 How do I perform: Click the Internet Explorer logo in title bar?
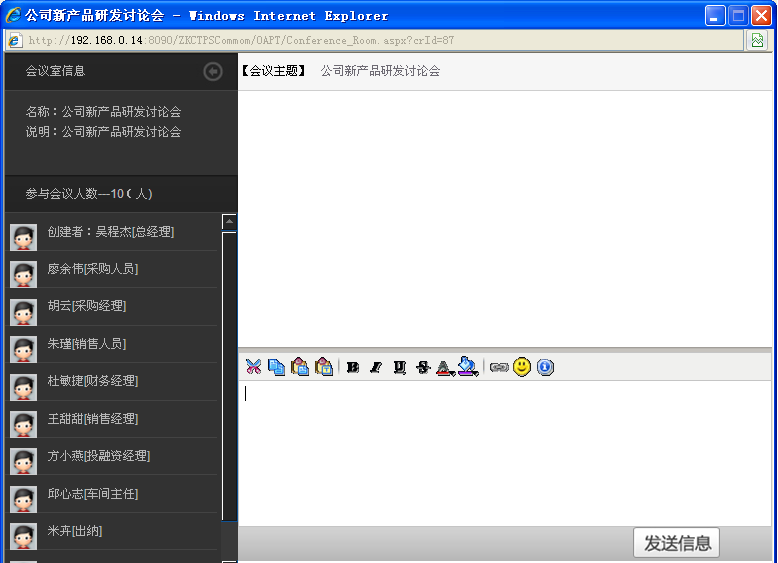[13, 15]
